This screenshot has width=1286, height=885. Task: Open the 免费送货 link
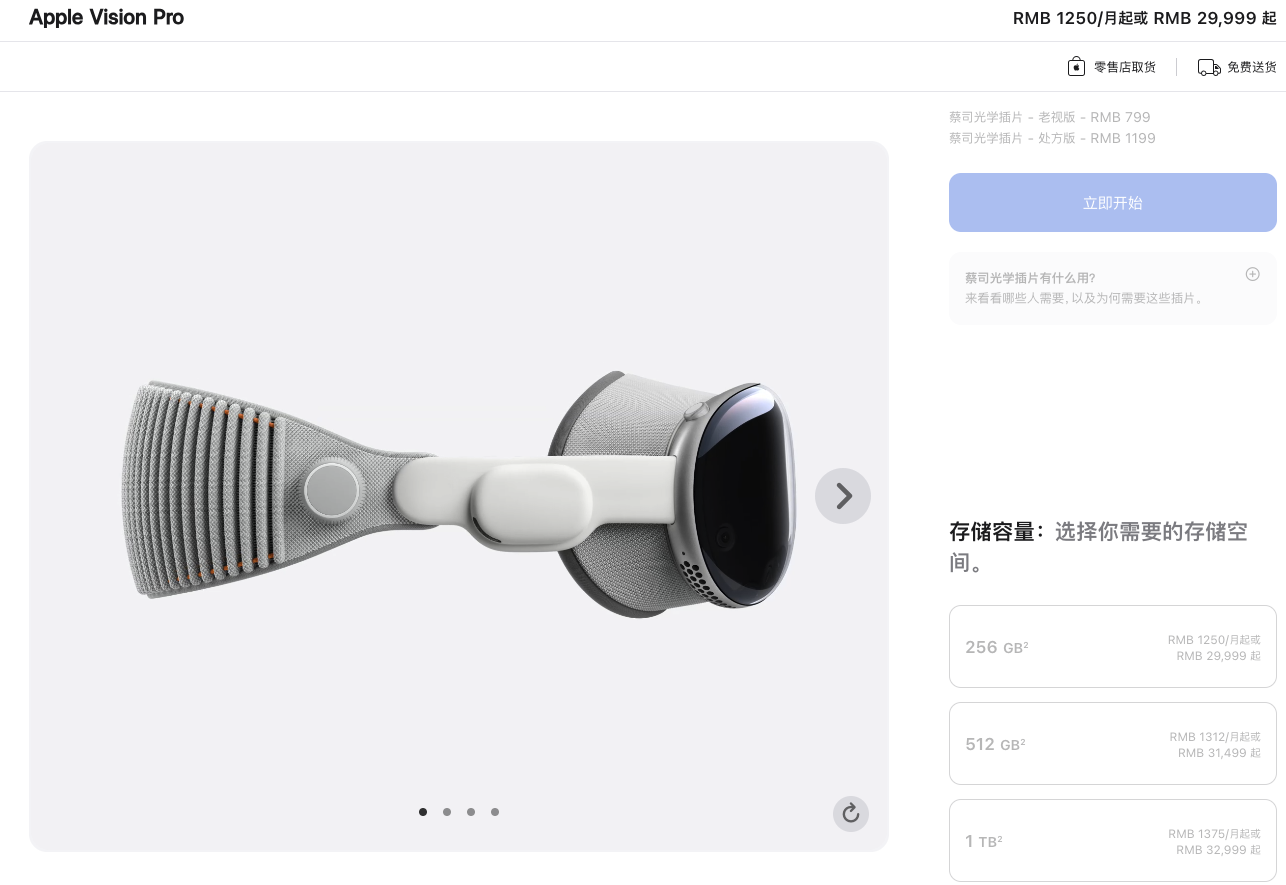[x=1251, y=67]
